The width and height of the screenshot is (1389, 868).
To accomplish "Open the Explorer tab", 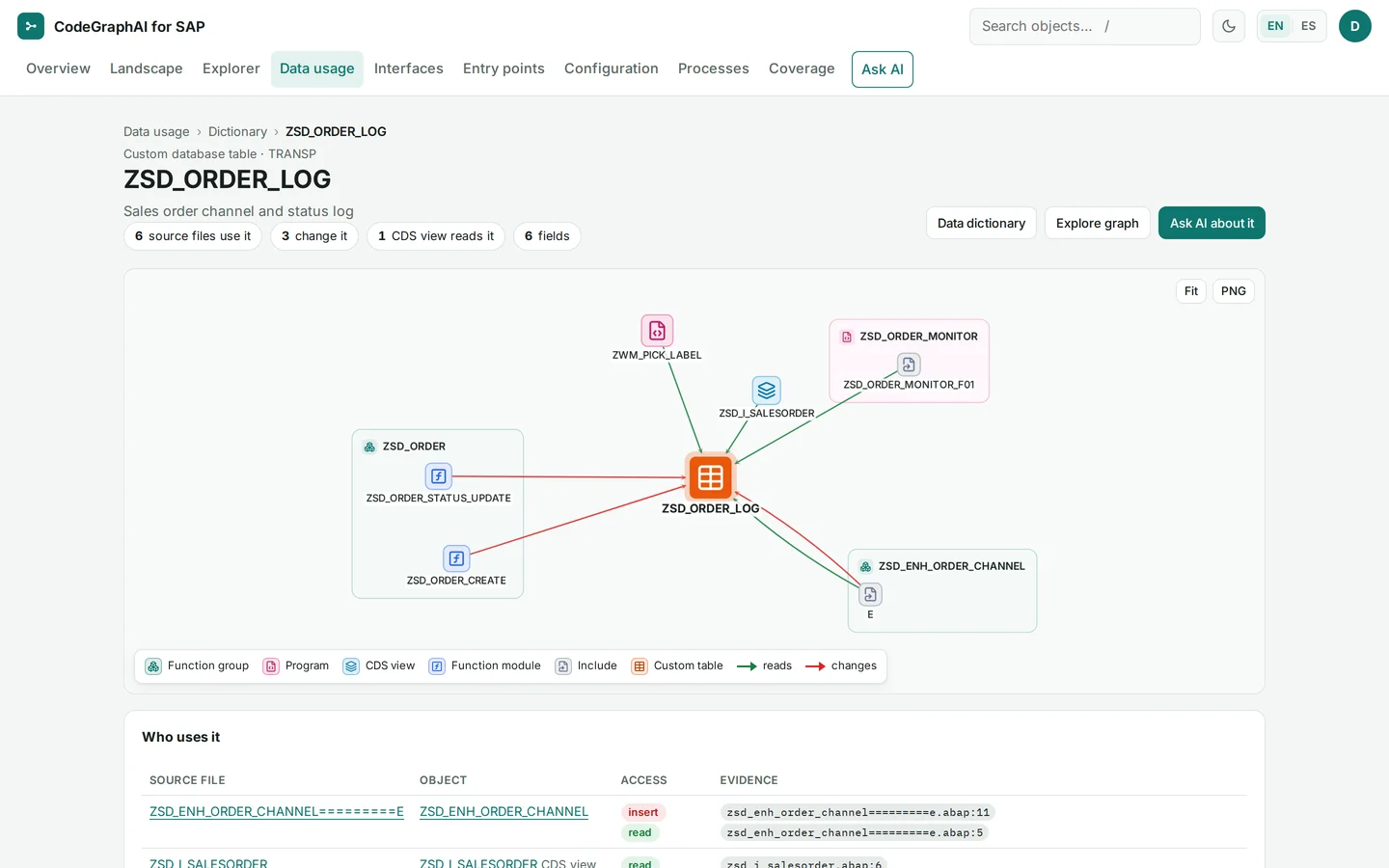I will [x=231, y=68].
